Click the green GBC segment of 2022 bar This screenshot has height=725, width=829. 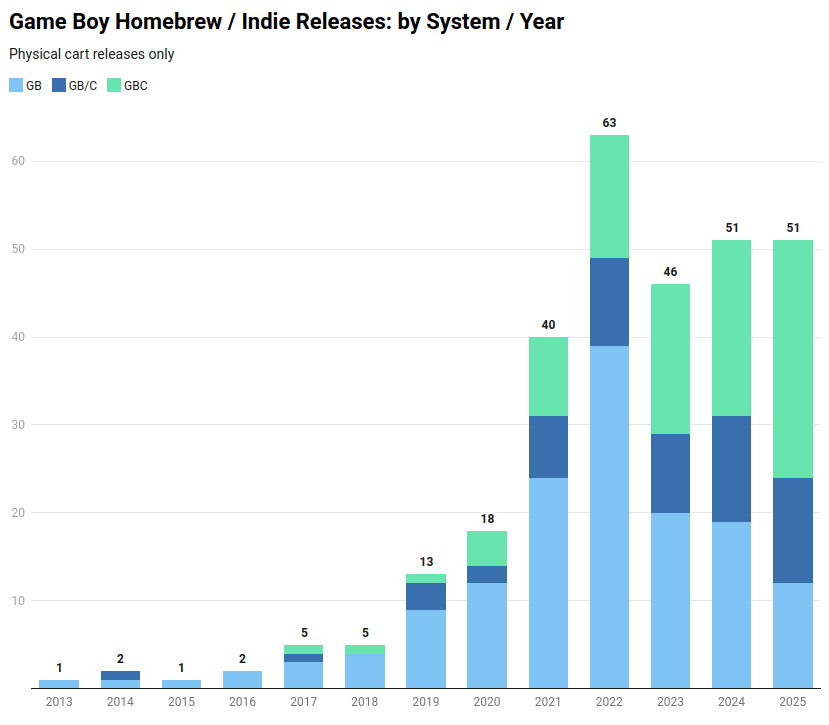click(x=609, y=196)
